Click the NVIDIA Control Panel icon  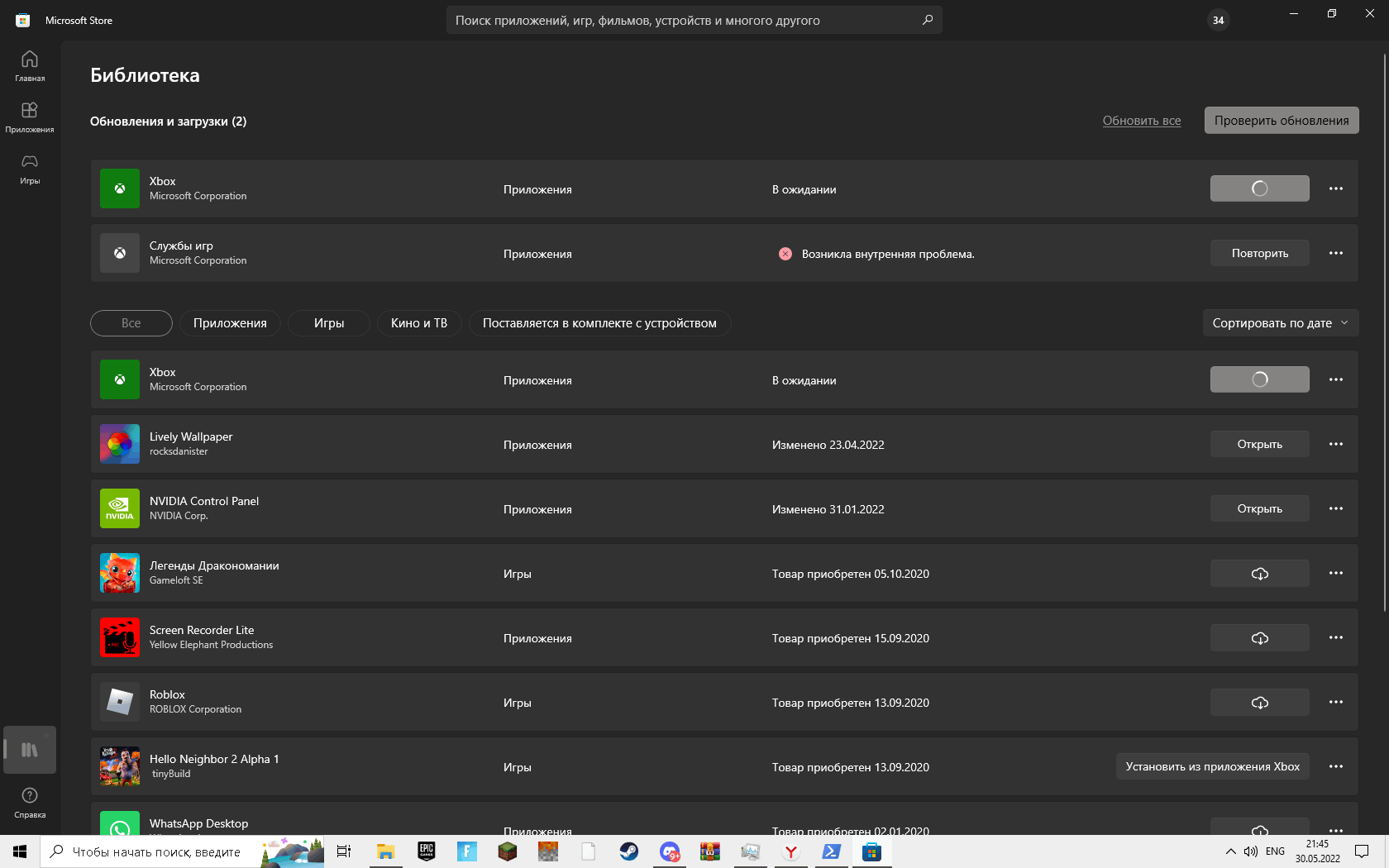tap(120, 508)
